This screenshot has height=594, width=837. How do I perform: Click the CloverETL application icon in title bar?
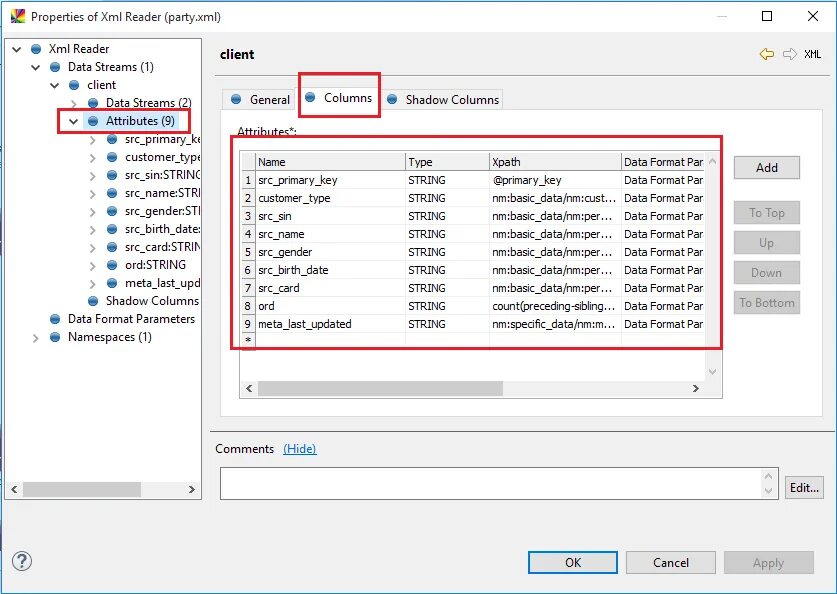pos(16,16)
